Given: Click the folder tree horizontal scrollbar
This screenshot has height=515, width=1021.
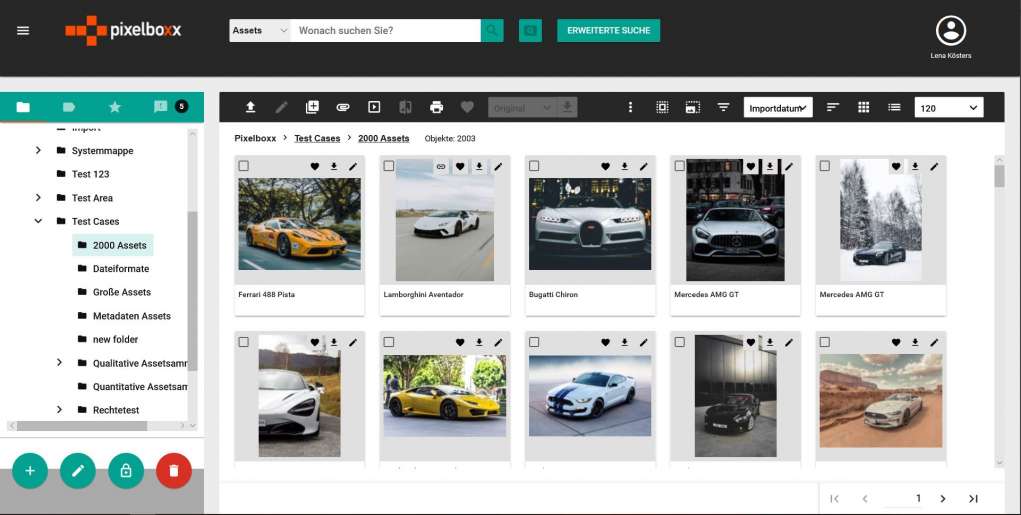Looking at the screenshot, I should point(81,426).
